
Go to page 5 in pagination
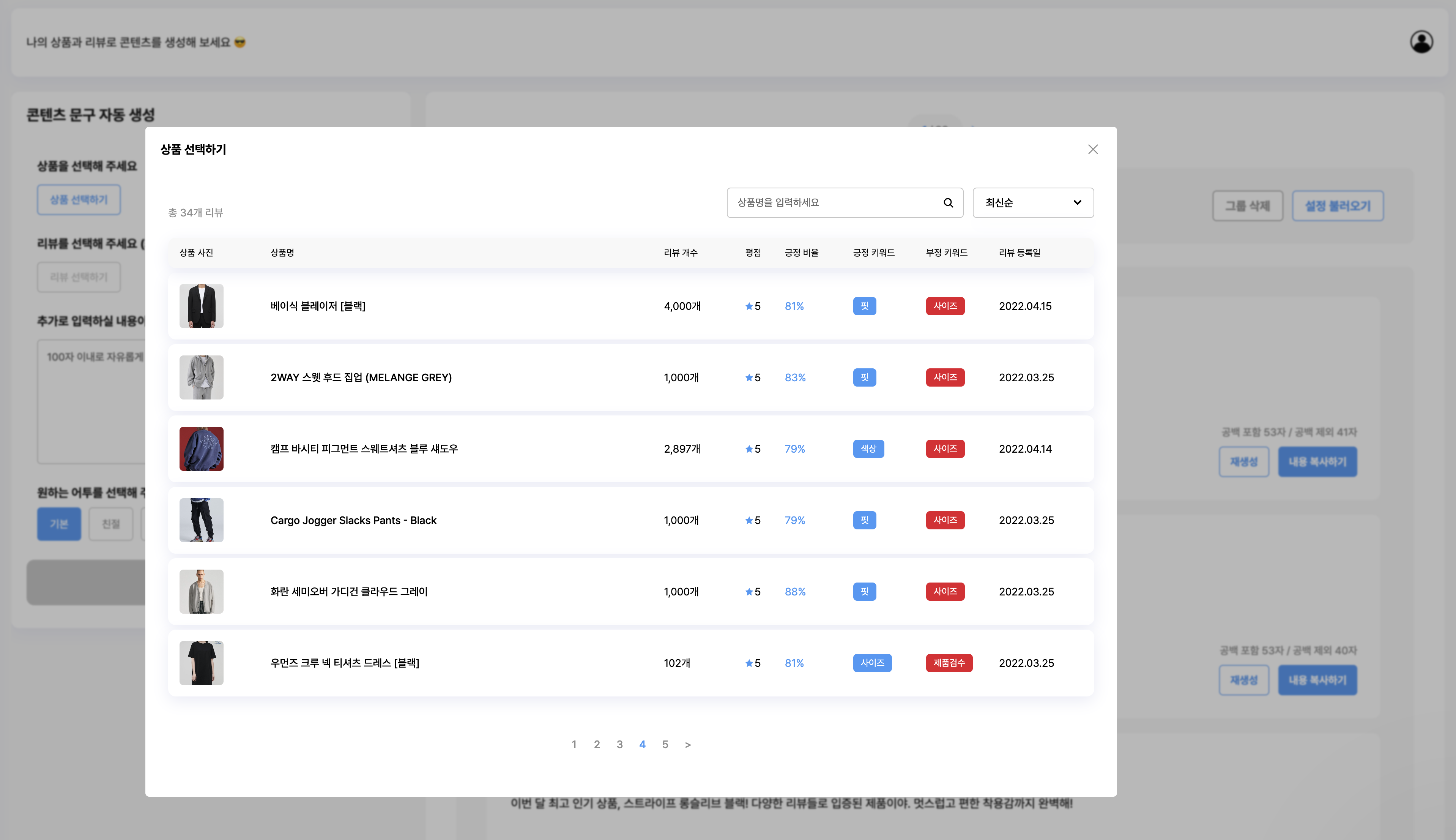(x=665, y=744)
